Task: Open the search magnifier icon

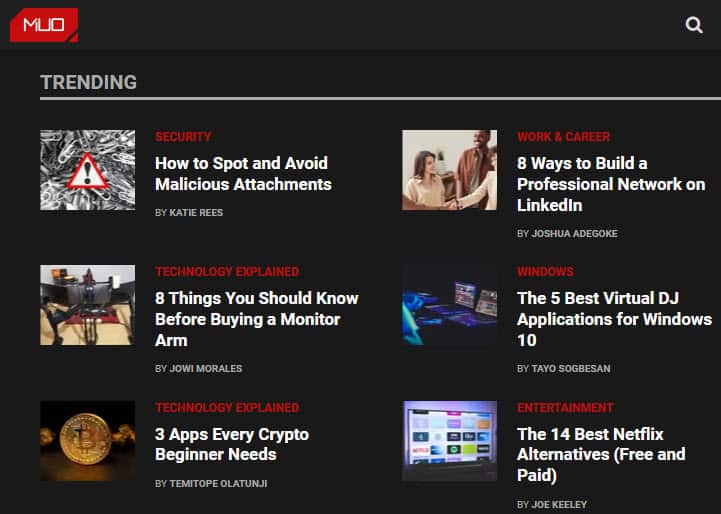Action: click(694, 25)
